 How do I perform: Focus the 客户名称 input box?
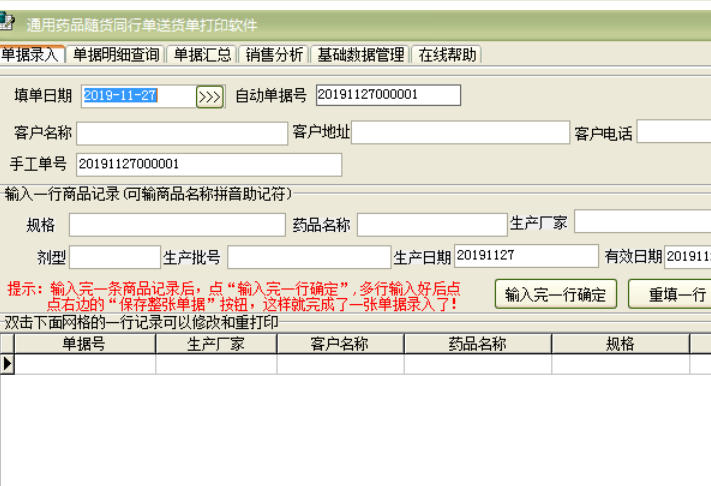pyautogui.click(x=181, y=133)
